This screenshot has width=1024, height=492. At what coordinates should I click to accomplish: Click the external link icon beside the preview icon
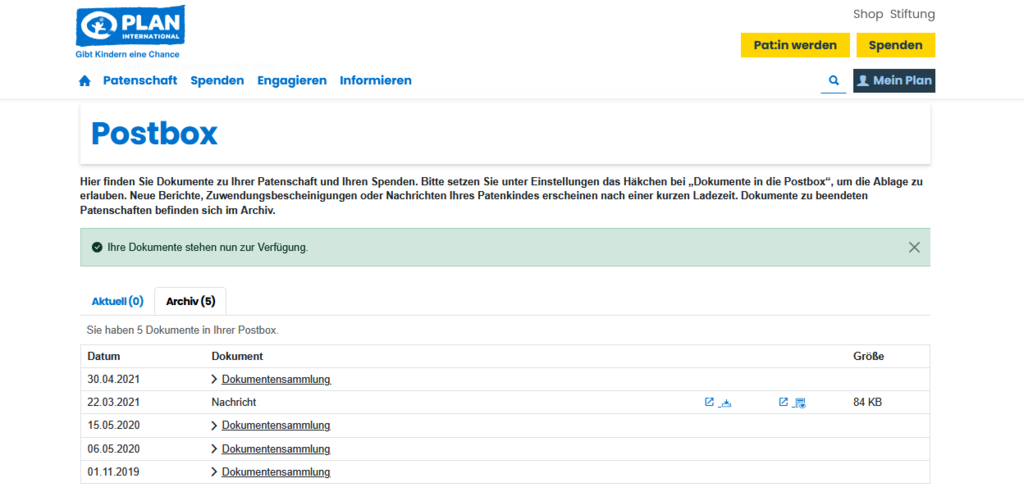[783, 403]
